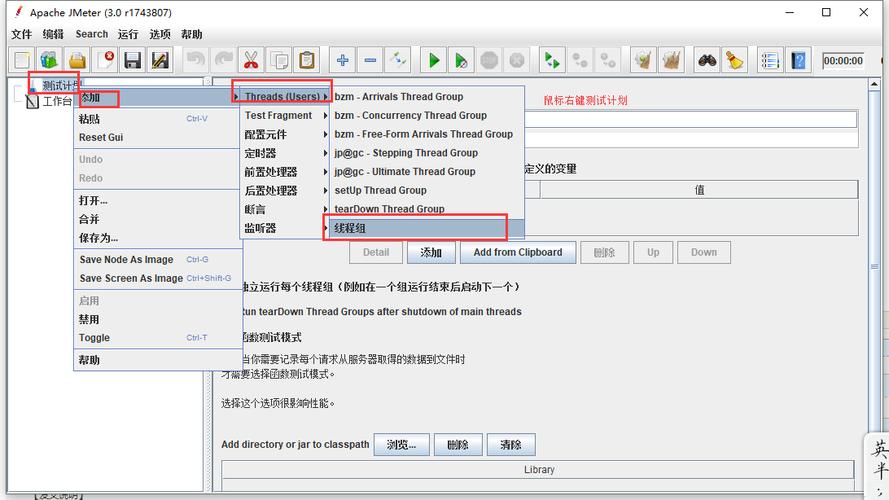Click the Help question mark toolbar icon
The height and width of the screenshot is (500, 889).
(798, 60)
